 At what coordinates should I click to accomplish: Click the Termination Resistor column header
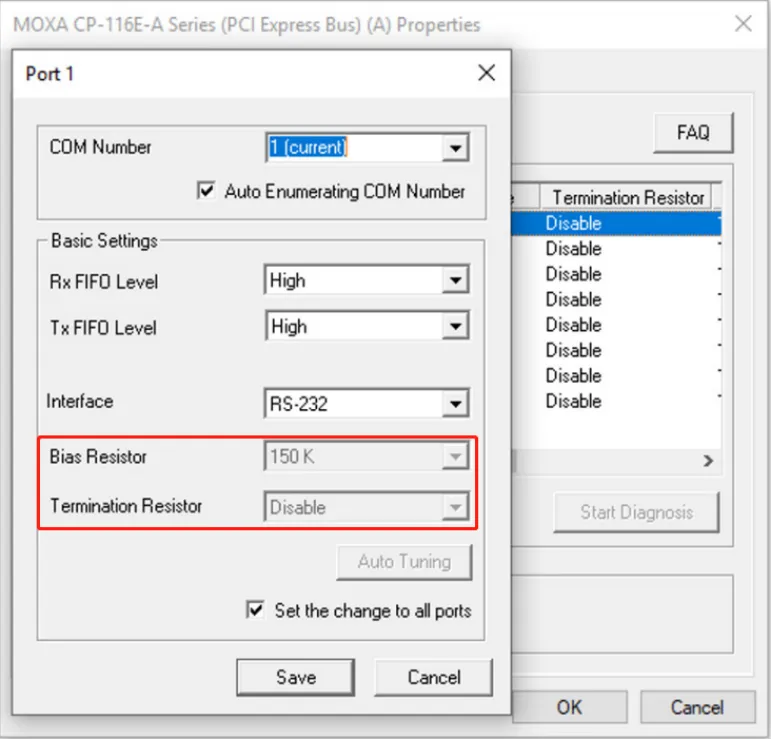point(627,197)
